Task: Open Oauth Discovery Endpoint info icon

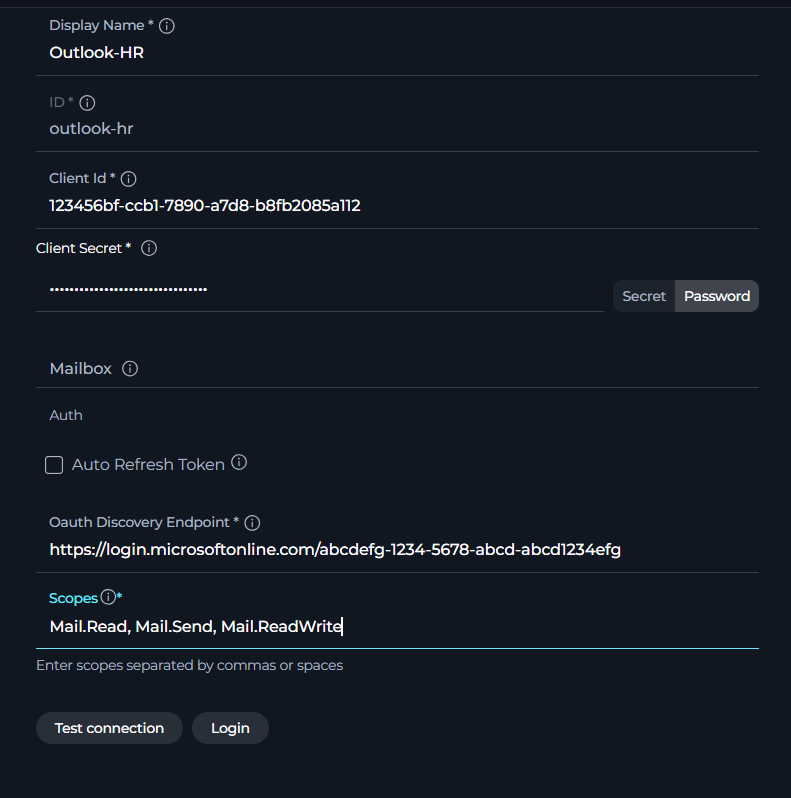Action: point(252,523)
